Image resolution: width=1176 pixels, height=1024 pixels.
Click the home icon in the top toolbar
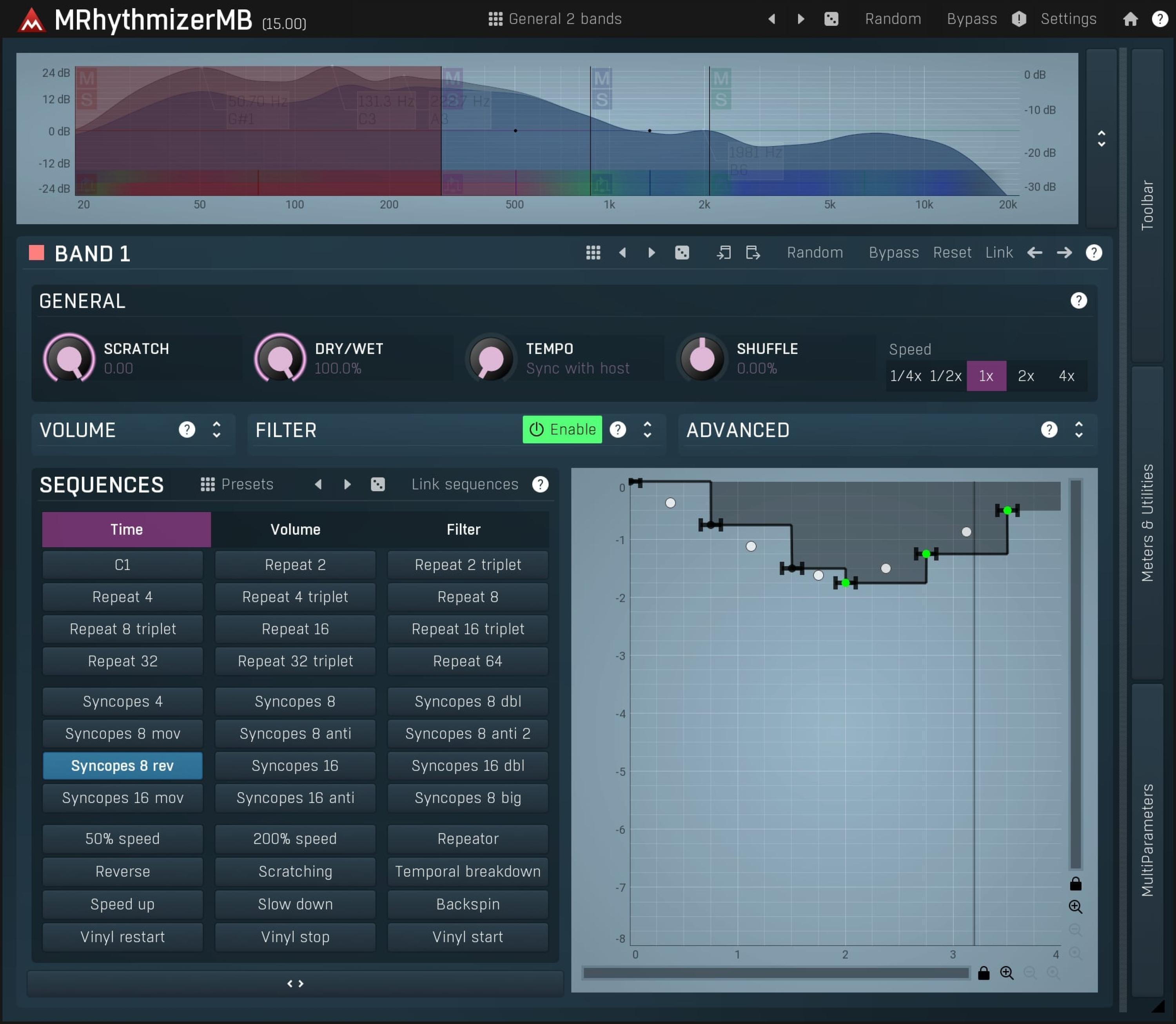tap(1130, 19)
